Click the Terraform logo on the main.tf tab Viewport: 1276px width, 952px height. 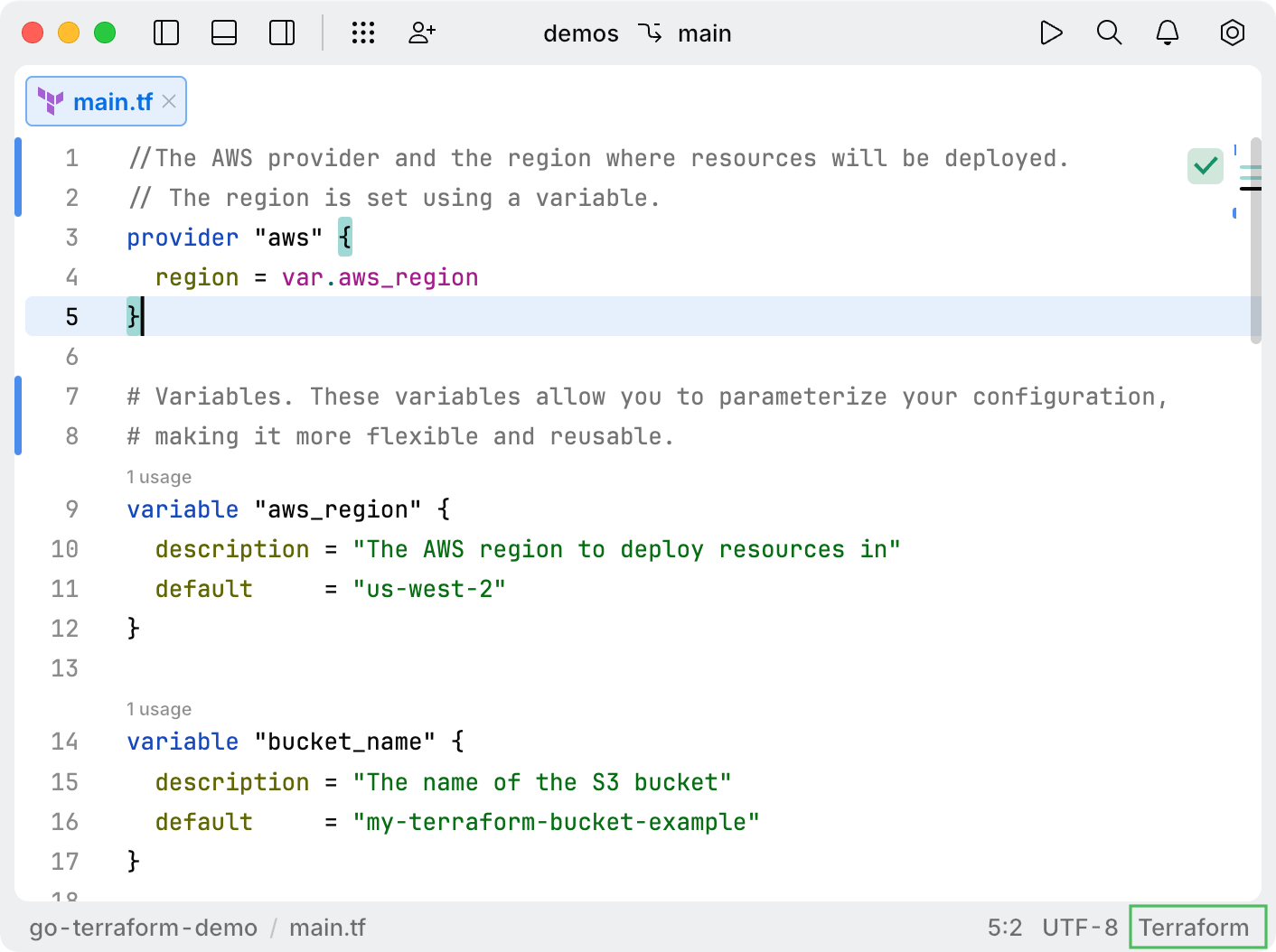(x=52, y=101)
